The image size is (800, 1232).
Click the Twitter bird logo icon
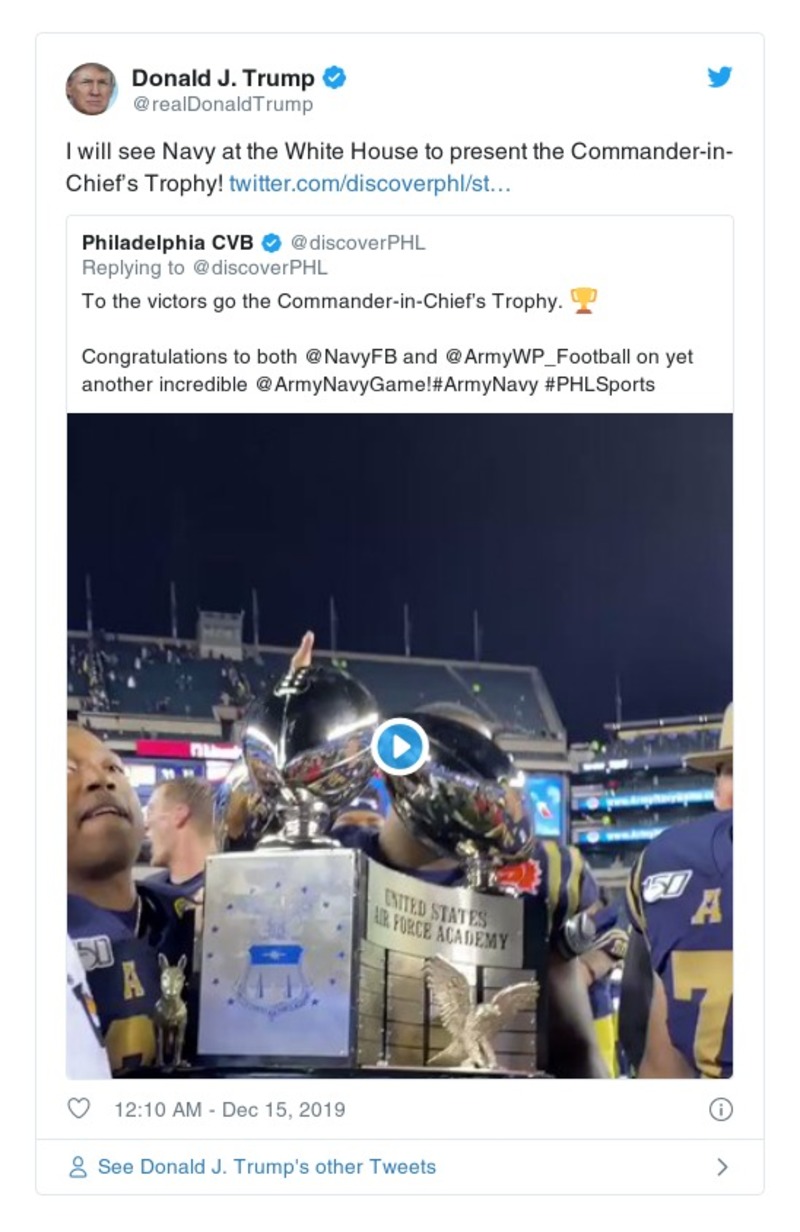pyautogui.click(x=720, y=78)
